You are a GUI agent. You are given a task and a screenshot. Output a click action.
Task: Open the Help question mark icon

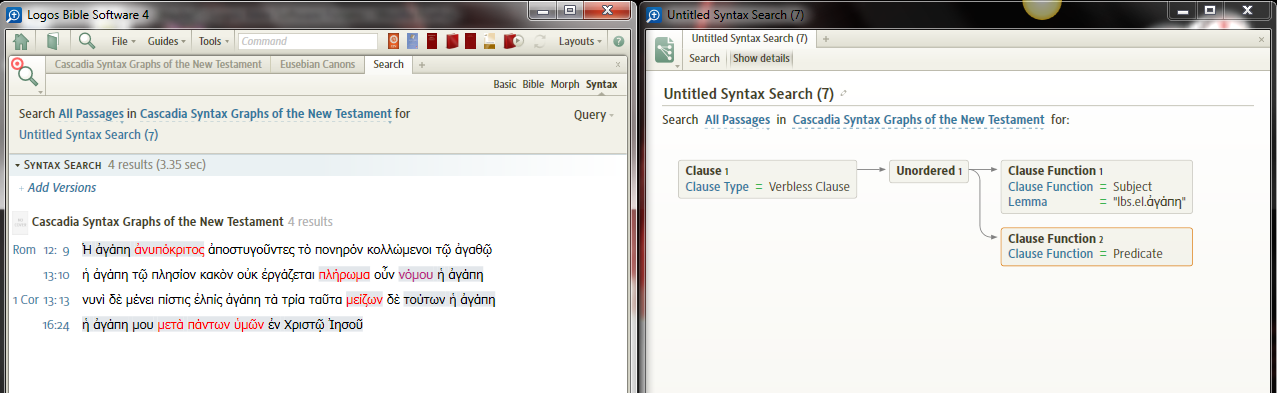tap(618, 41)
